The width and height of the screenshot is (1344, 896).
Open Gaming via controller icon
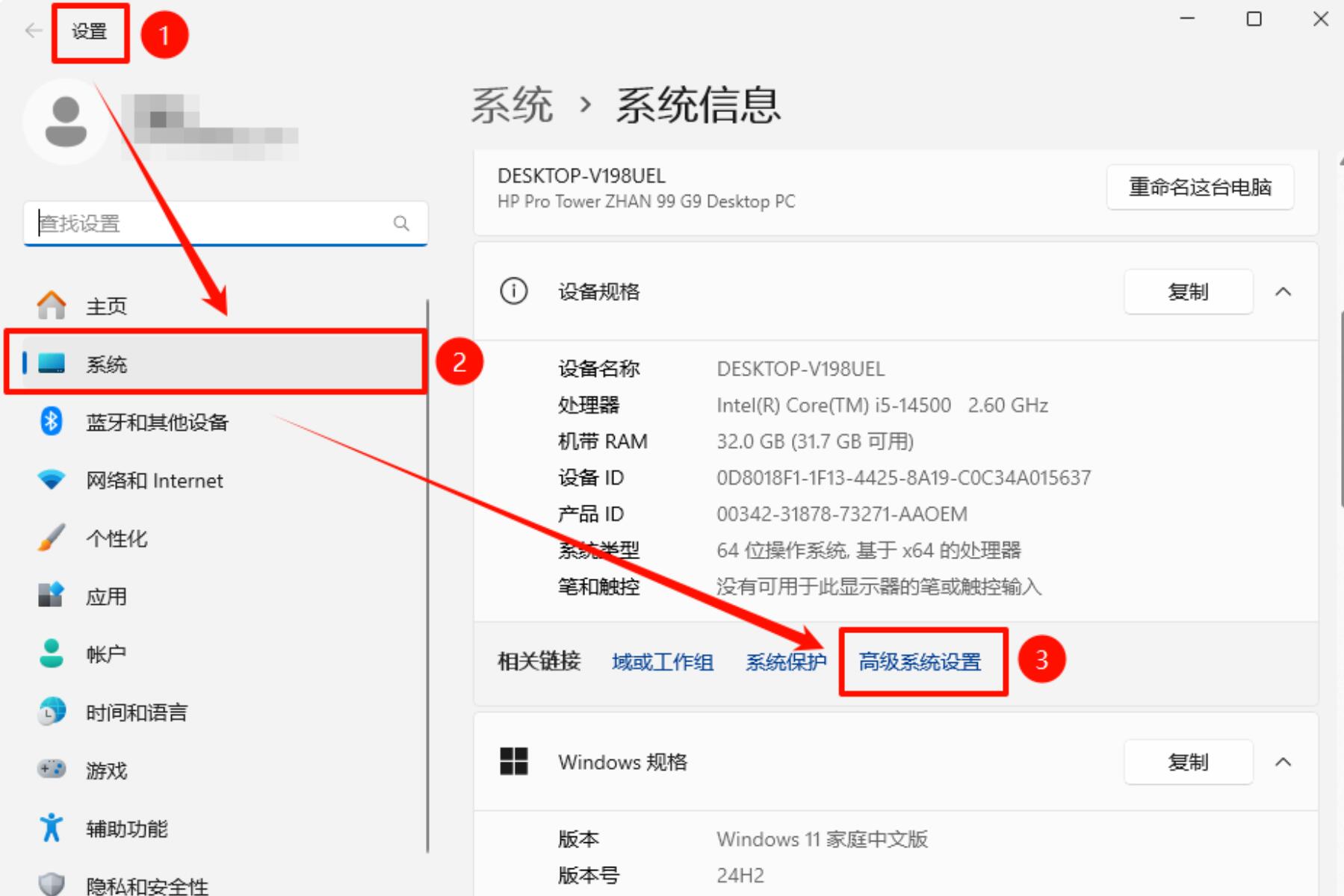pyautogui.click(x=51, y=769)
